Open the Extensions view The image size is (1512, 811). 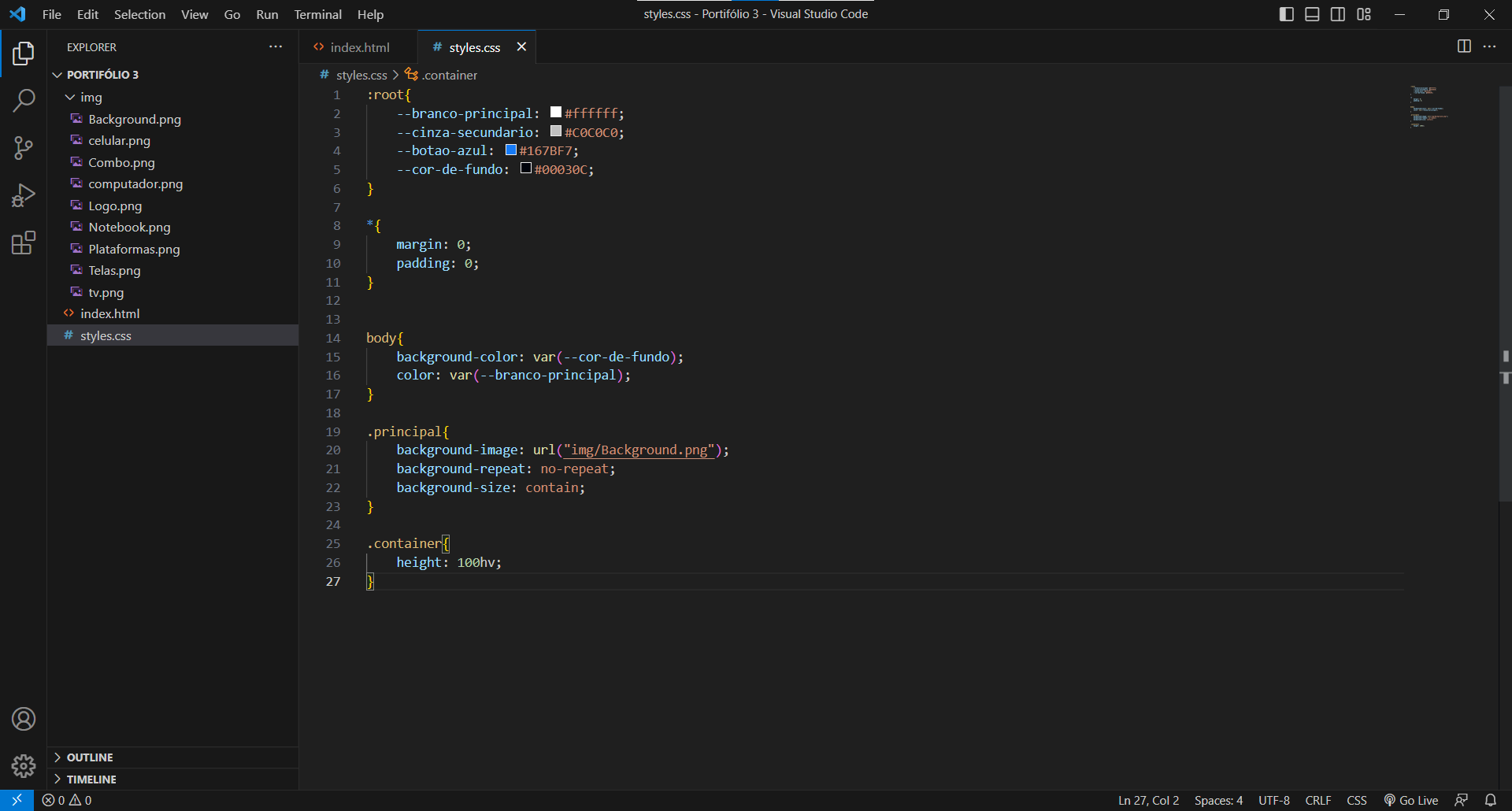coord(24,243)
